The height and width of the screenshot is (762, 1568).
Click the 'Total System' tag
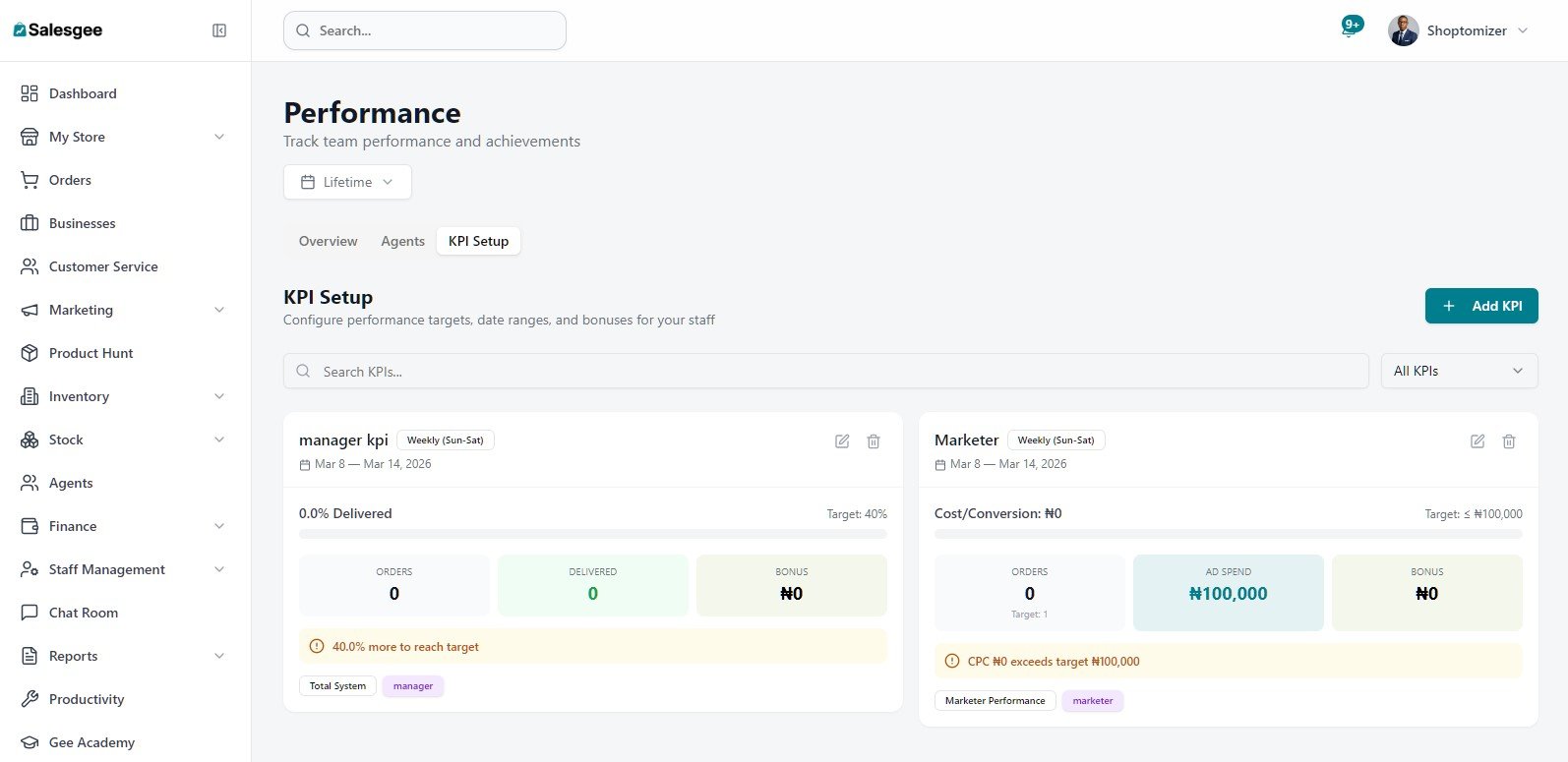pos(337,686)
